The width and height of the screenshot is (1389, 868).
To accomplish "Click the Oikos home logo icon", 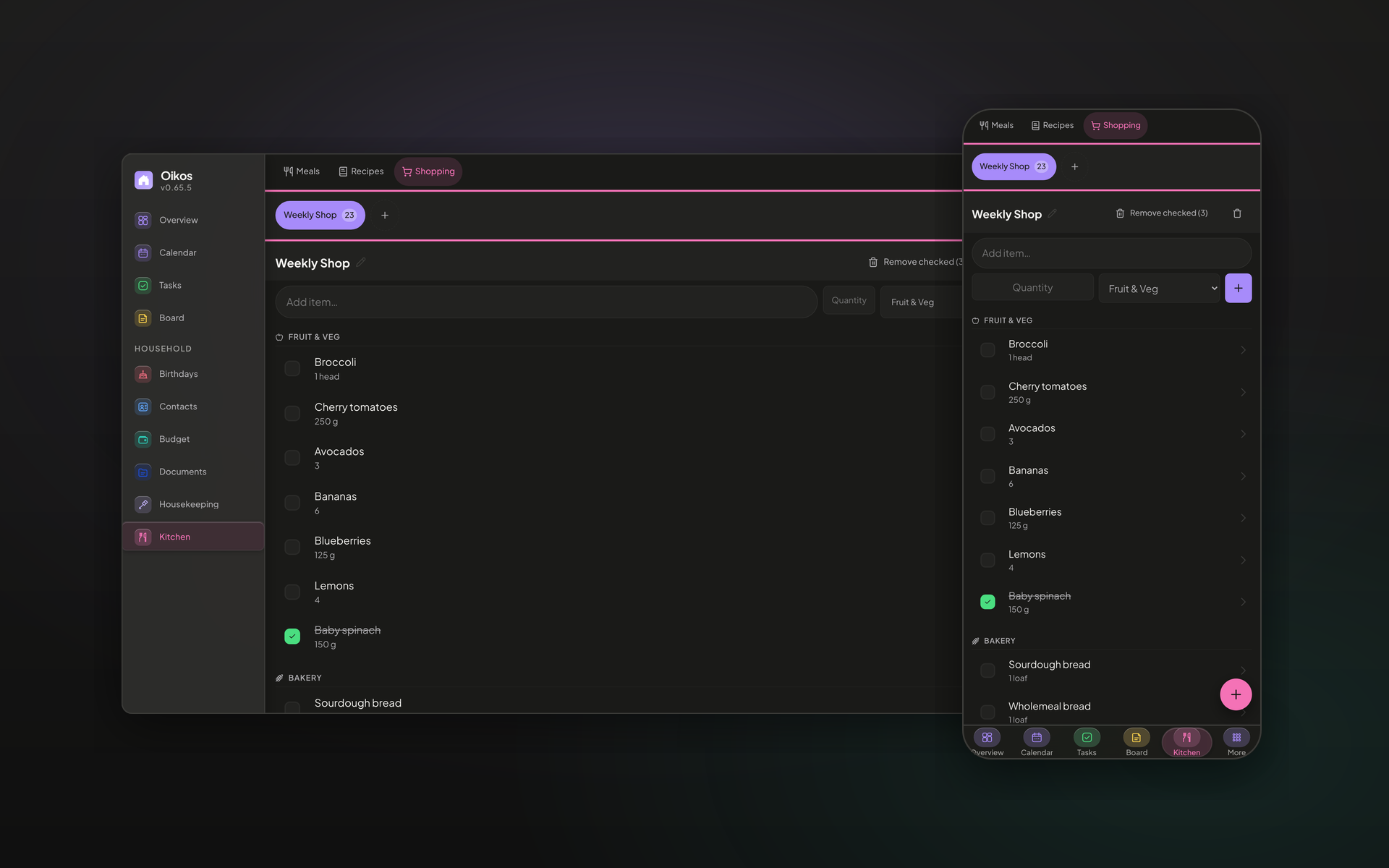I will tap(143, 180).
